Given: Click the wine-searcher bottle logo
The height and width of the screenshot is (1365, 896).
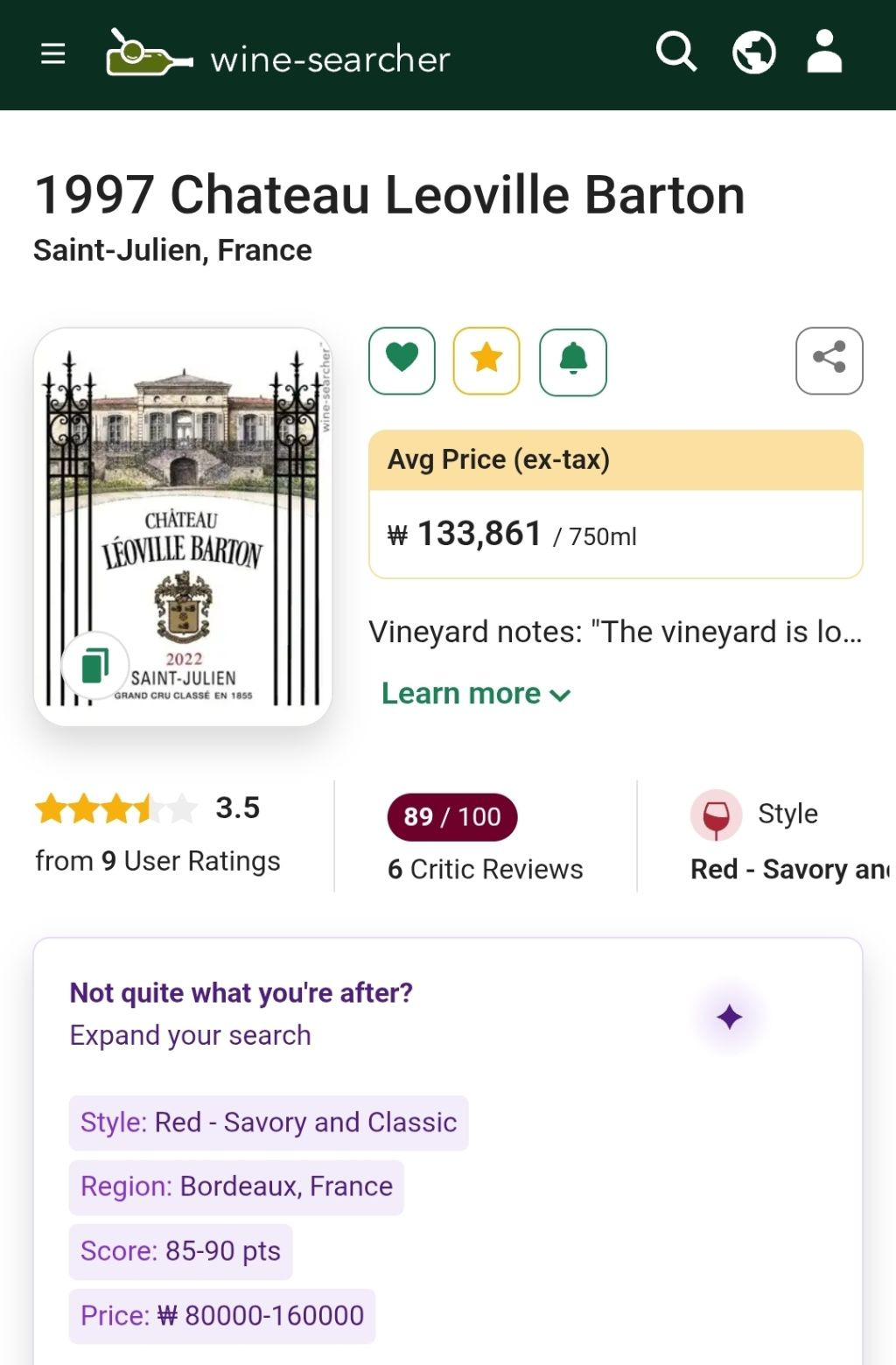Looking at the screenshot, I should [149, 54].
